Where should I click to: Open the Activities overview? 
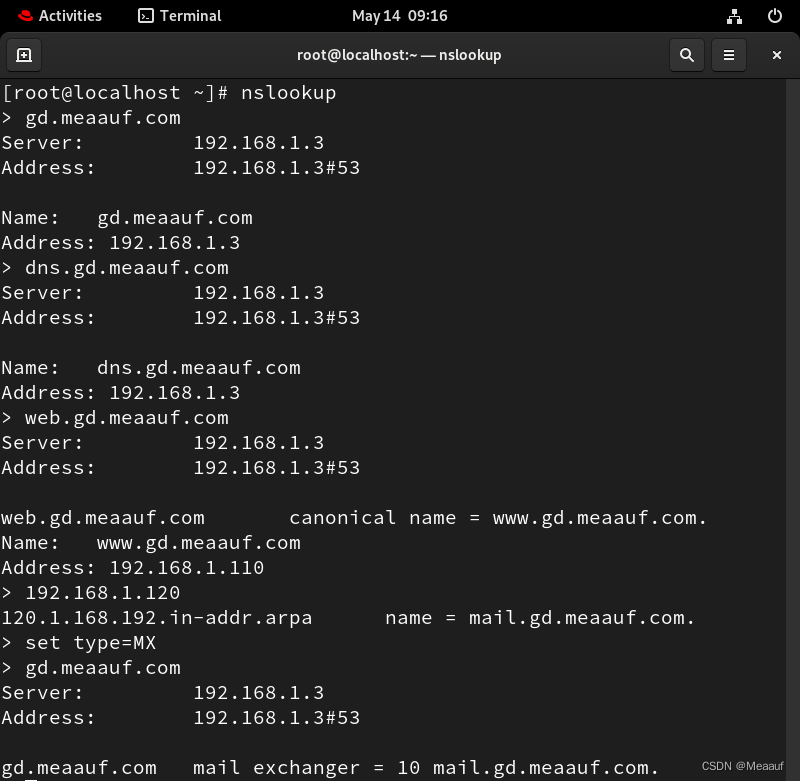(x=60, y=16)
